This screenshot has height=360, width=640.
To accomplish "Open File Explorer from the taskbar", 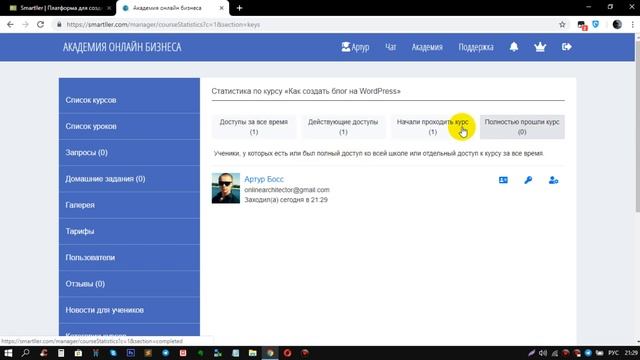I will click(x=253, y=353).
